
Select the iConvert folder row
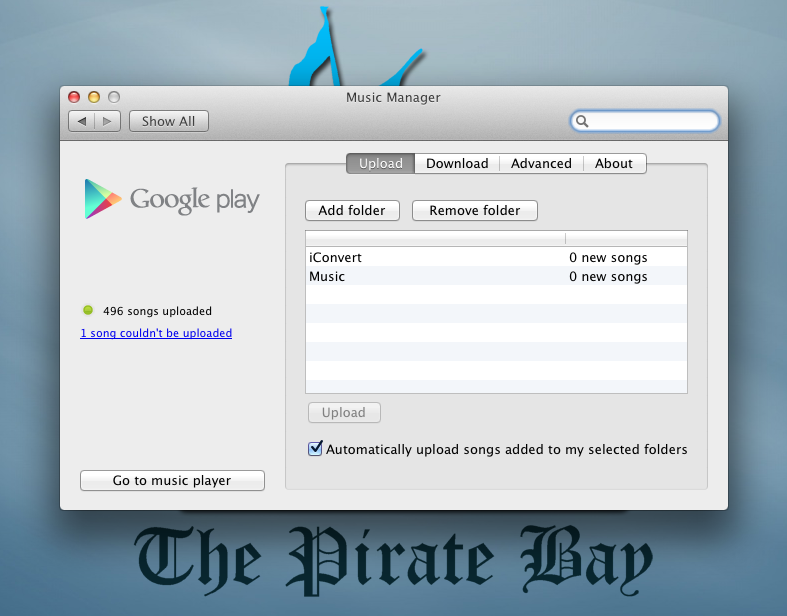point(496,257)
